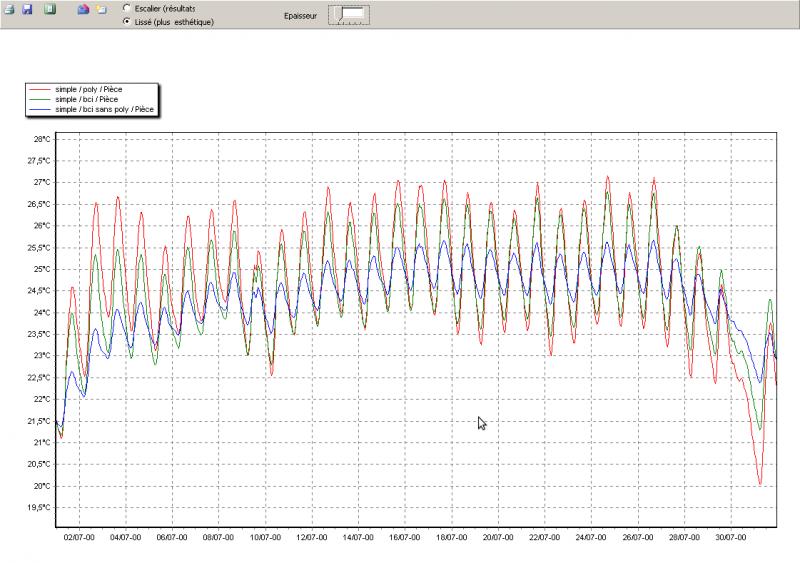Select the Lissé (plus esthétique) radio option

pos(126,21)
